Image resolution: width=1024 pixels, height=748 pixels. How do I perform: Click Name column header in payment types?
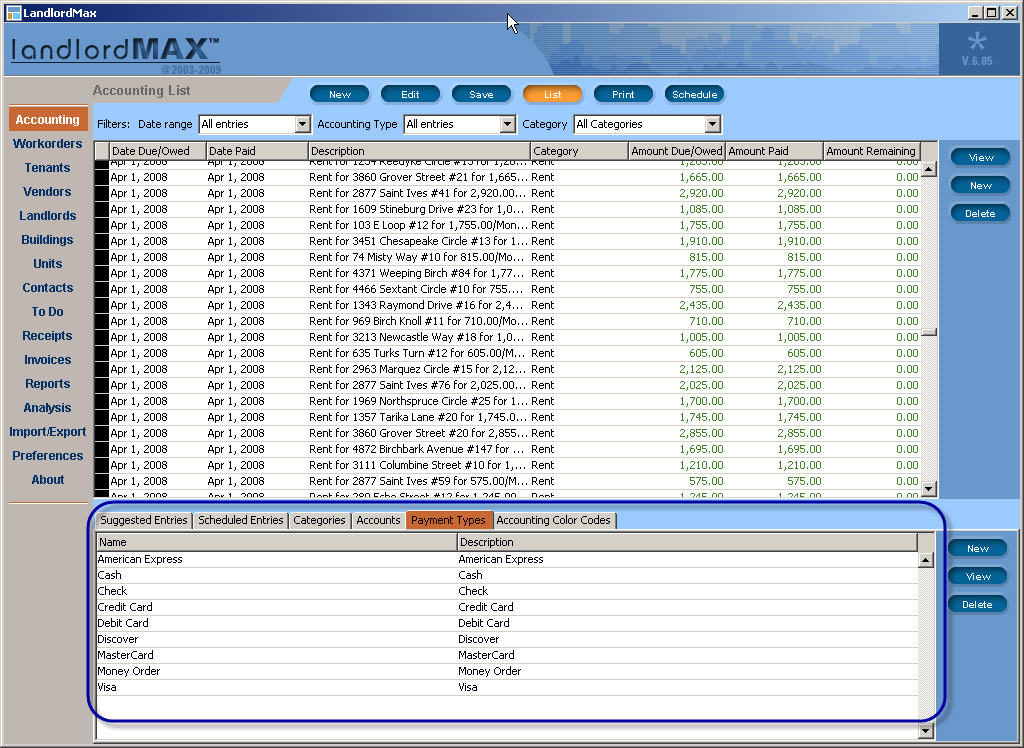(x=276, y=542)
